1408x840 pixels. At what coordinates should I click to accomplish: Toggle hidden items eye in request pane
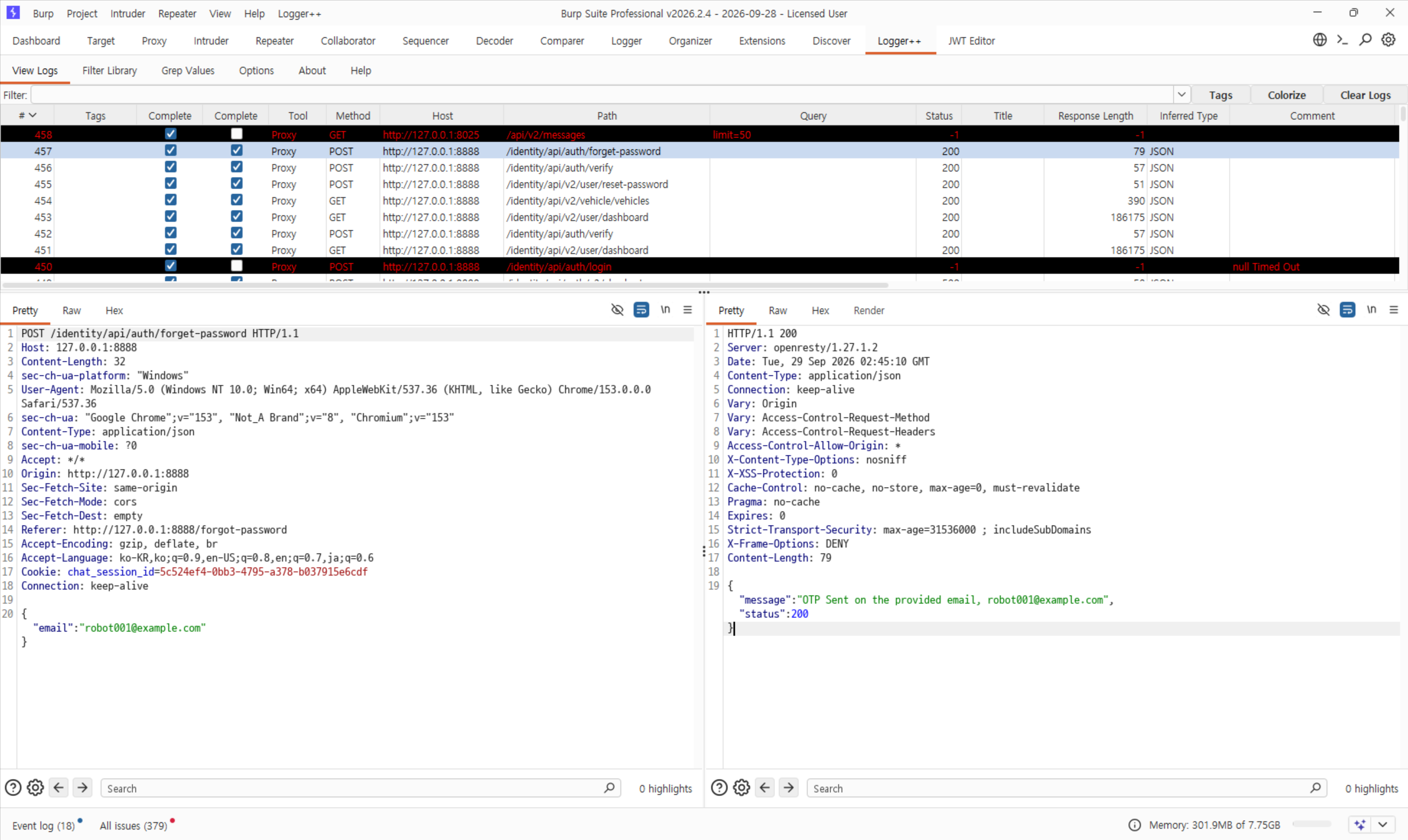click(617, 310)
